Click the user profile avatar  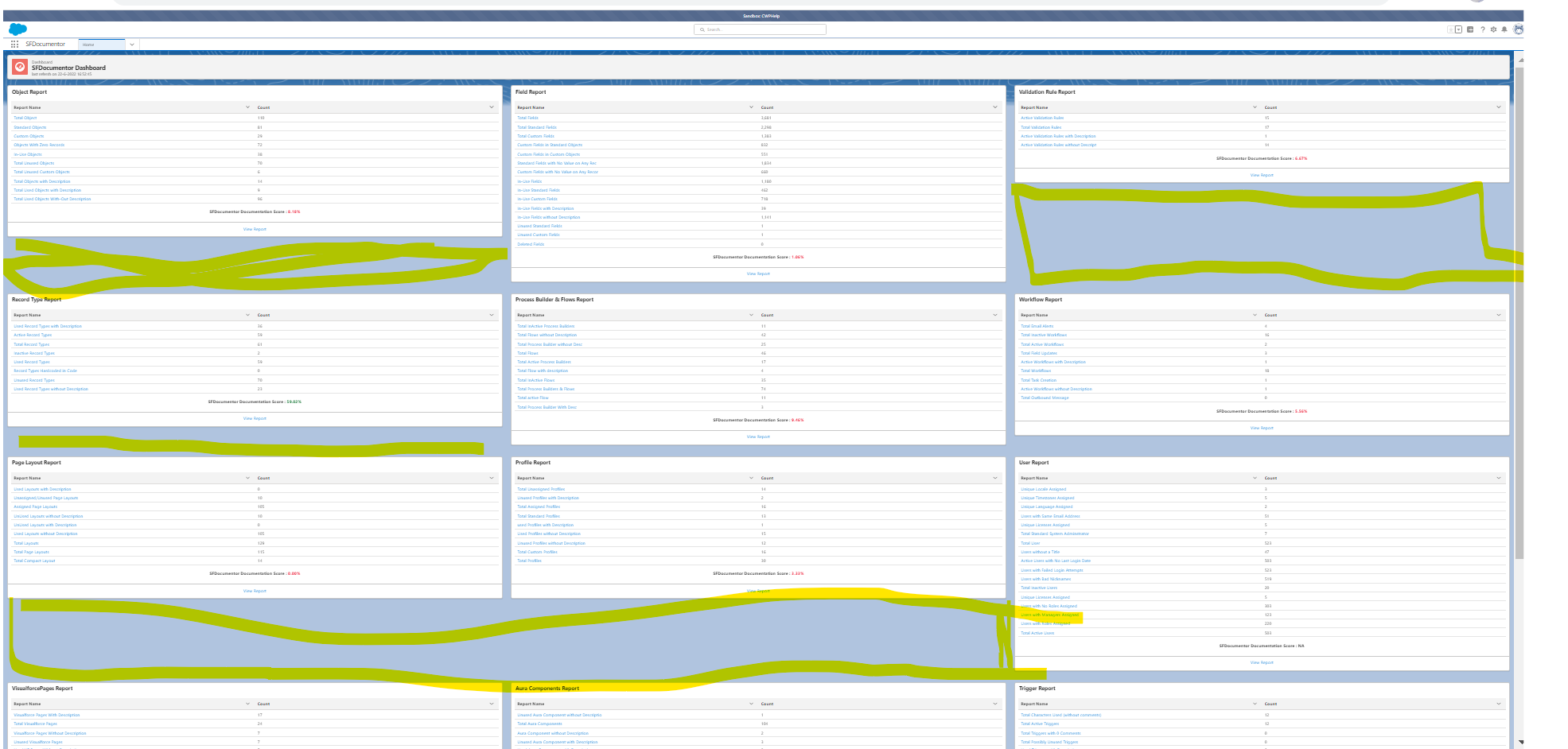point(1518,29)
